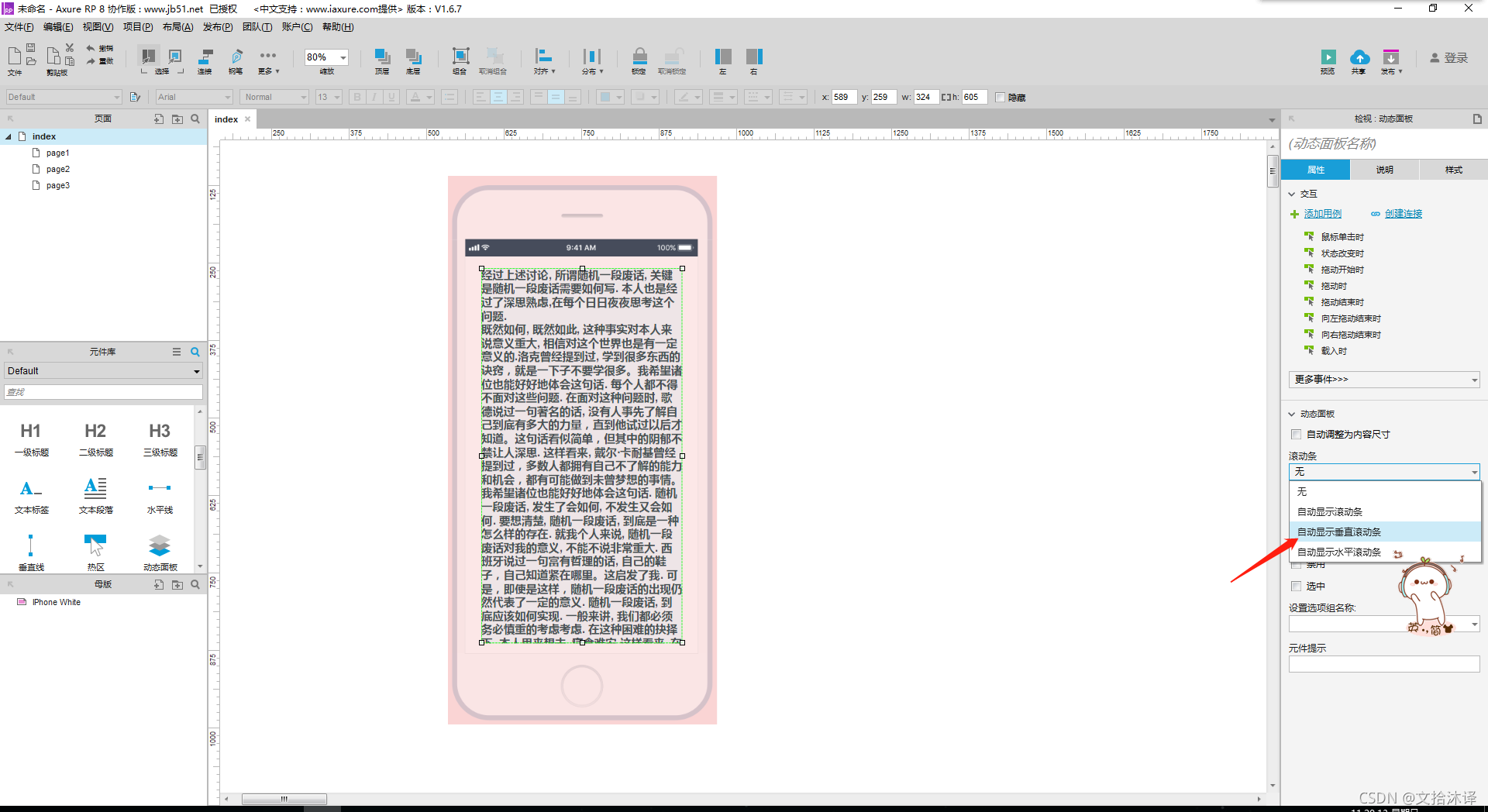
Task: Toggle Underline formatting button
Action: click(391, 97)
